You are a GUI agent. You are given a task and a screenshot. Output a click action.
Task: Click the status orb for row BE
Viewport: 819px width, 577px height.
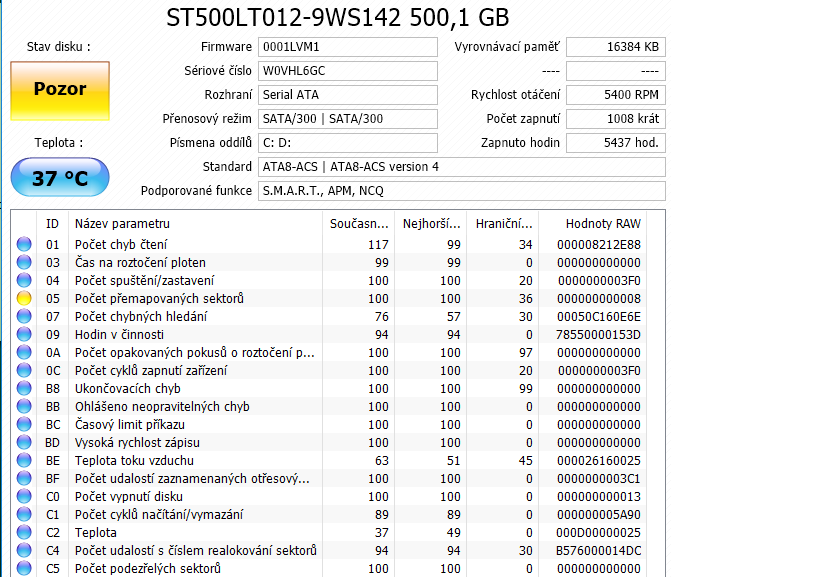(24, 461)
